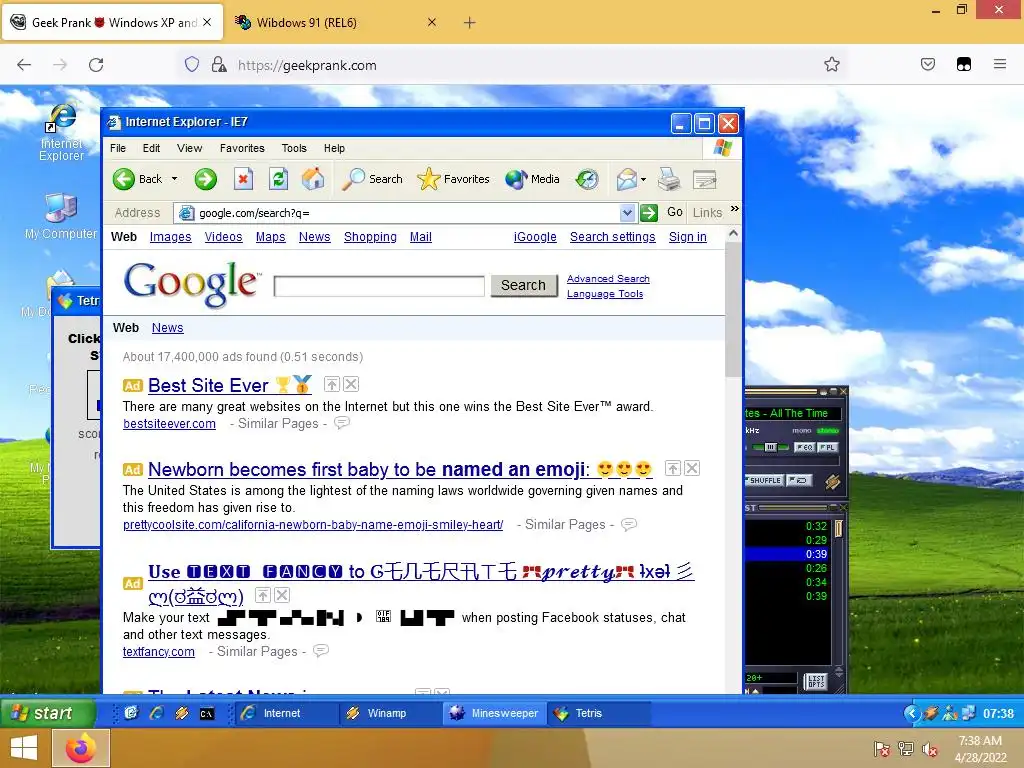
Task: Focus the Google search input field
Action: [x=379, y=286]
